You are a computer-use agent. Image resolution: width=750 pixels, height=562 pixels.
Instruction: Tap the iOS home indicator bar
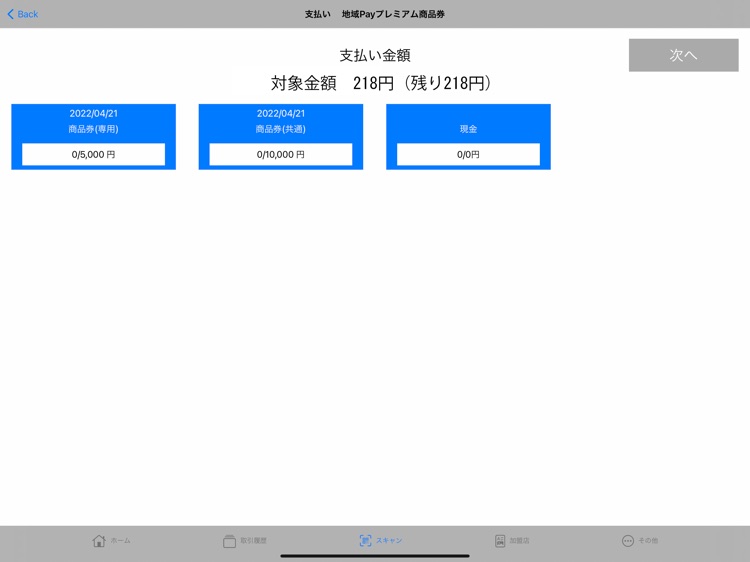(x=375, y=556)
